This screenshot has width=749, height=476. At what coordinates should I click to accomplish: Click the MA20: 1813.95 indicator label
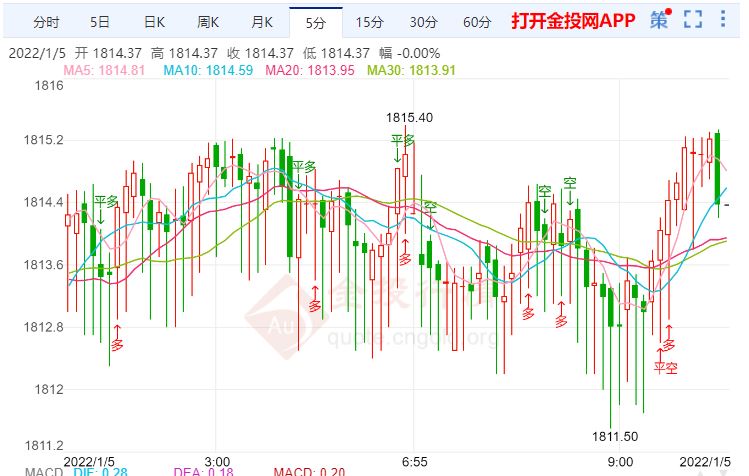(310, 70)
